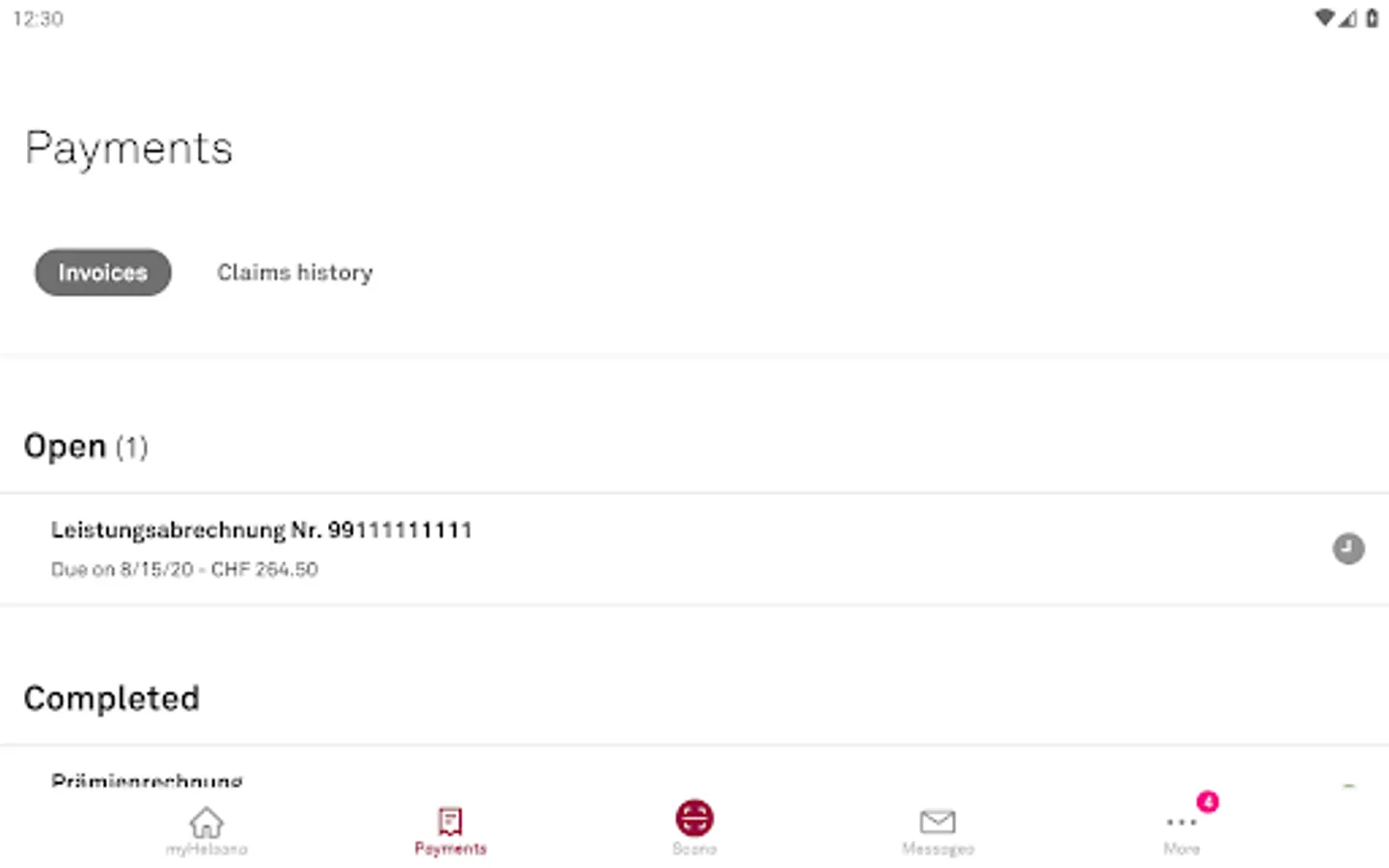Viewport: 1389px width, 868px height.
Task: Open the More three-dots icon
Action: point(1182,823)
